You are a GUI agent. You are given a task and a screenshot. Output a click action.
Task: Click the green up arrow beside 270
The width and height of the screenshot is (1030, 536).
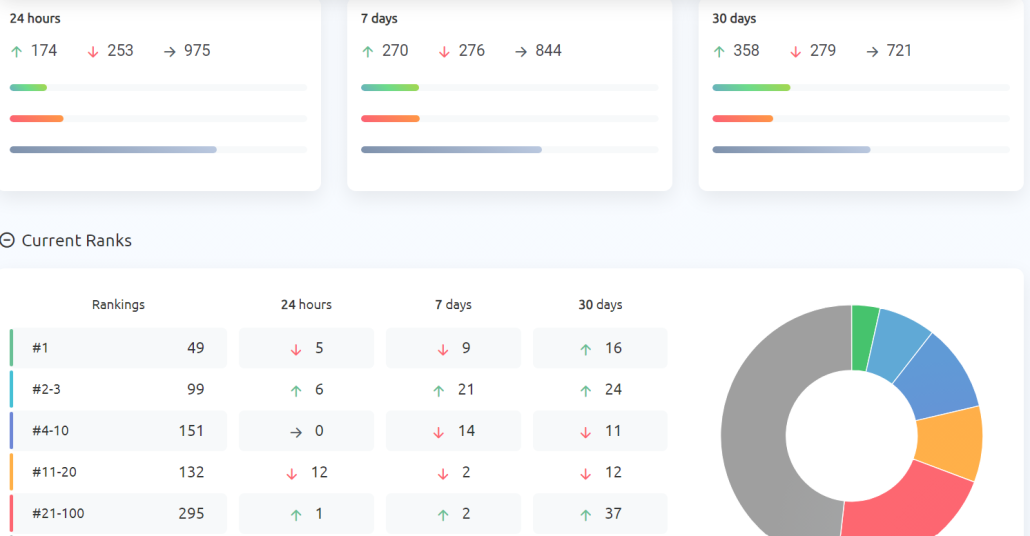(x=368, y=51)
